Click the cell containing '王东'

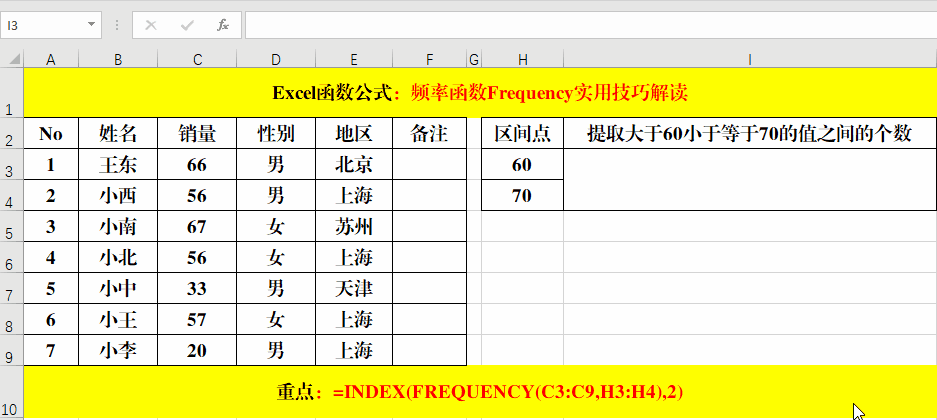click(118, 164)
